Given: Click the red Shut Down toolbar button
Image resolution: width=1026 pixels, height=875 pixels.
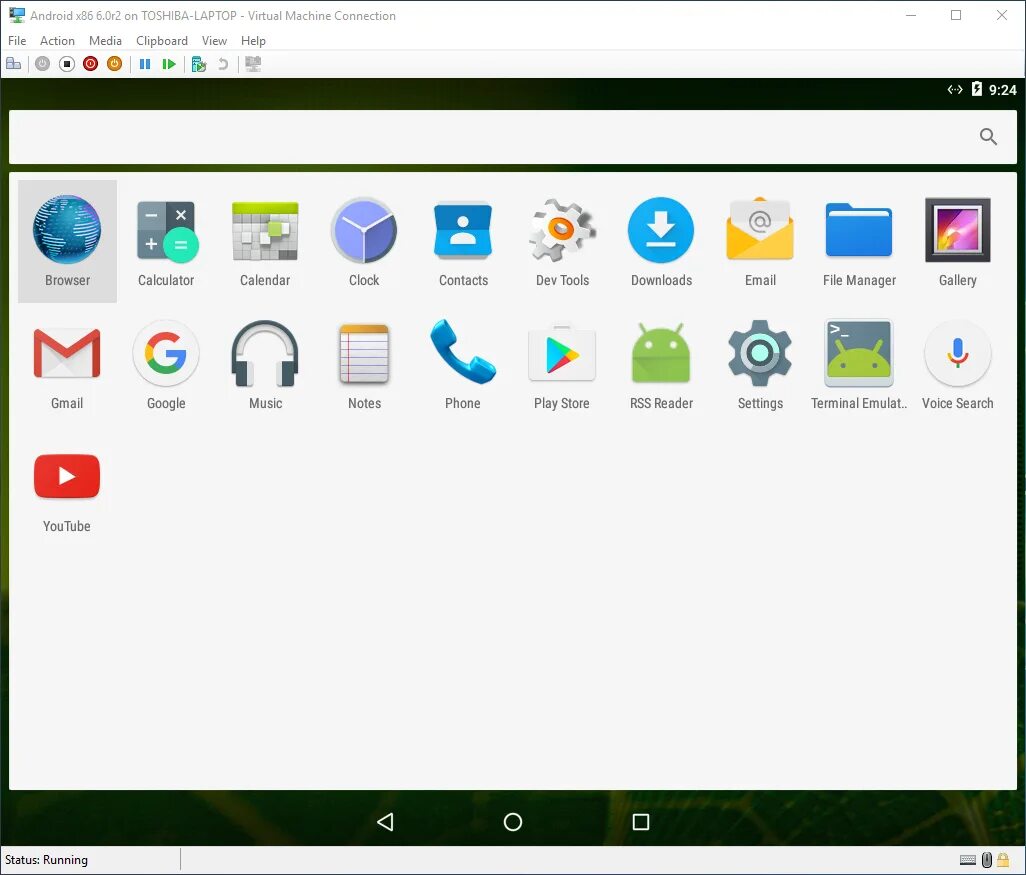Looking at the screenshot, I should coord(90,63).
